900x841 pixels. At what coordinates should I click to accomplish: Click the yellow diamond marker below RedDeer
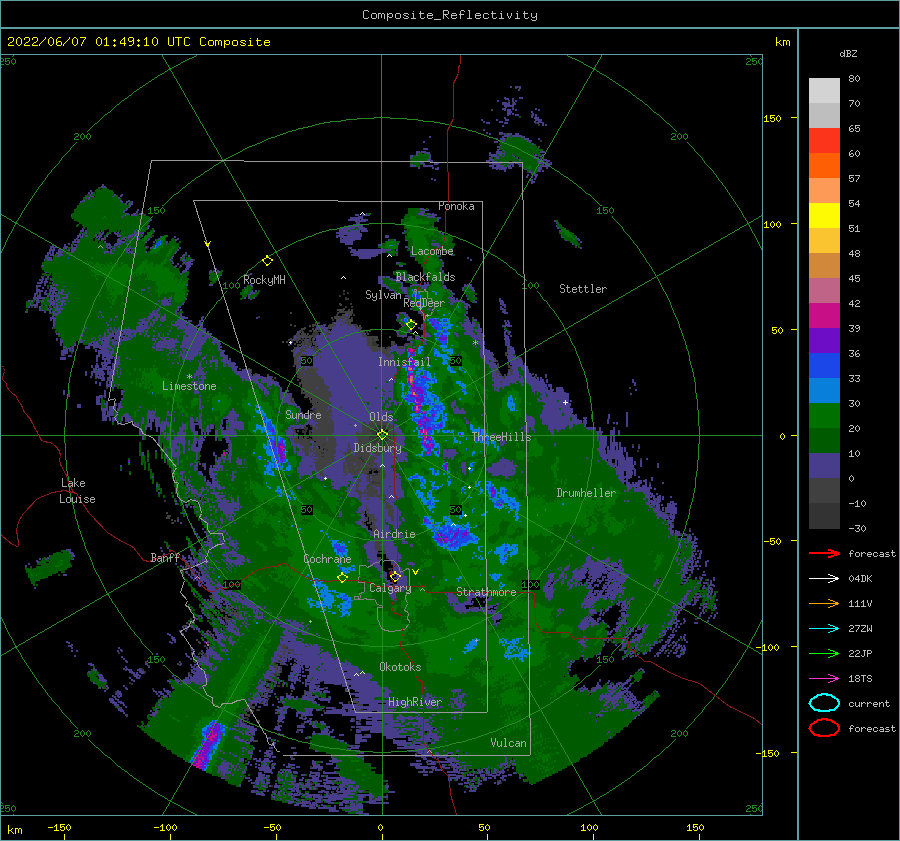[411, 325]
